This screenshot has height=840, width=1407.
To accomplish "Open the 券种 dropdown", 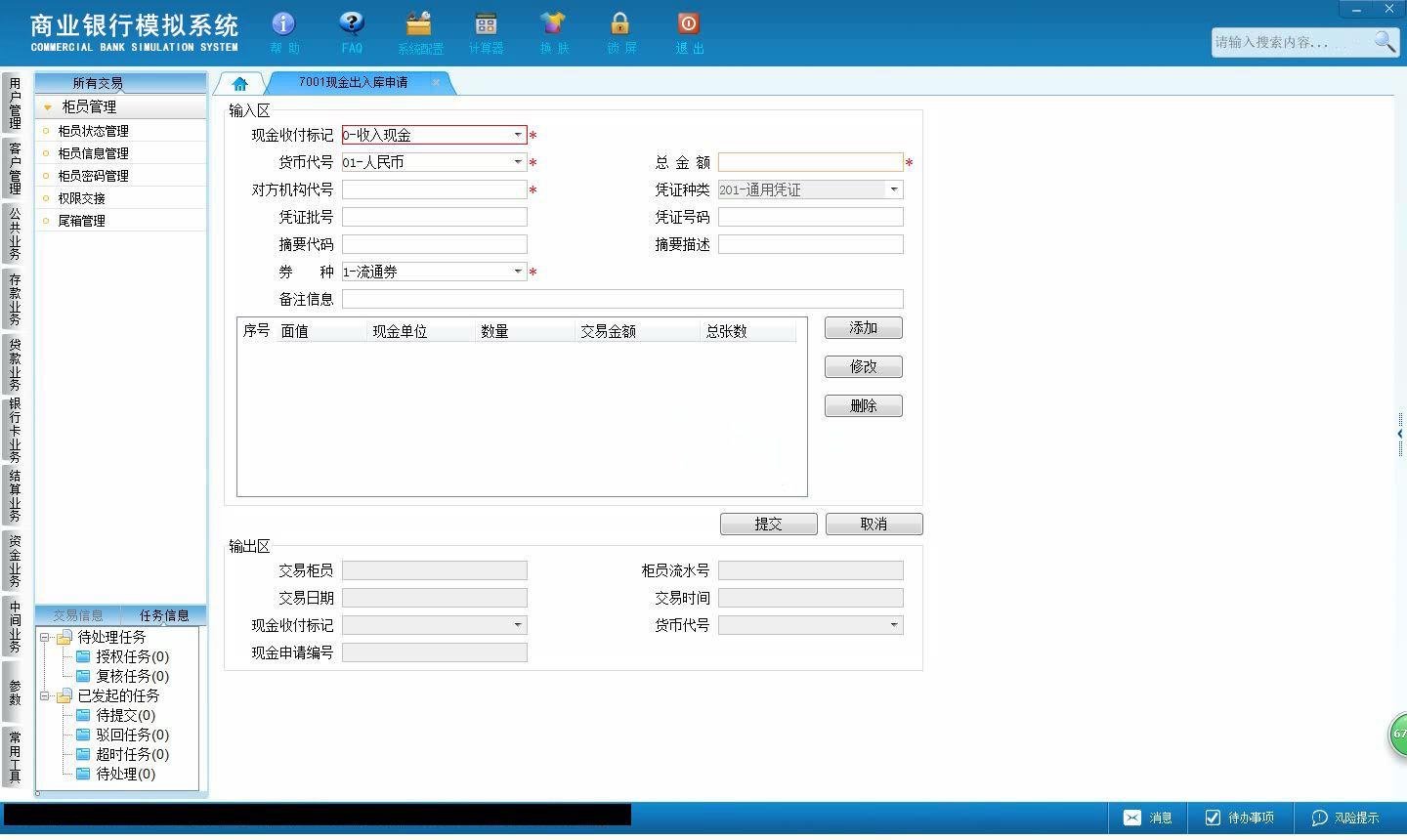I will [x=518, y=272].
